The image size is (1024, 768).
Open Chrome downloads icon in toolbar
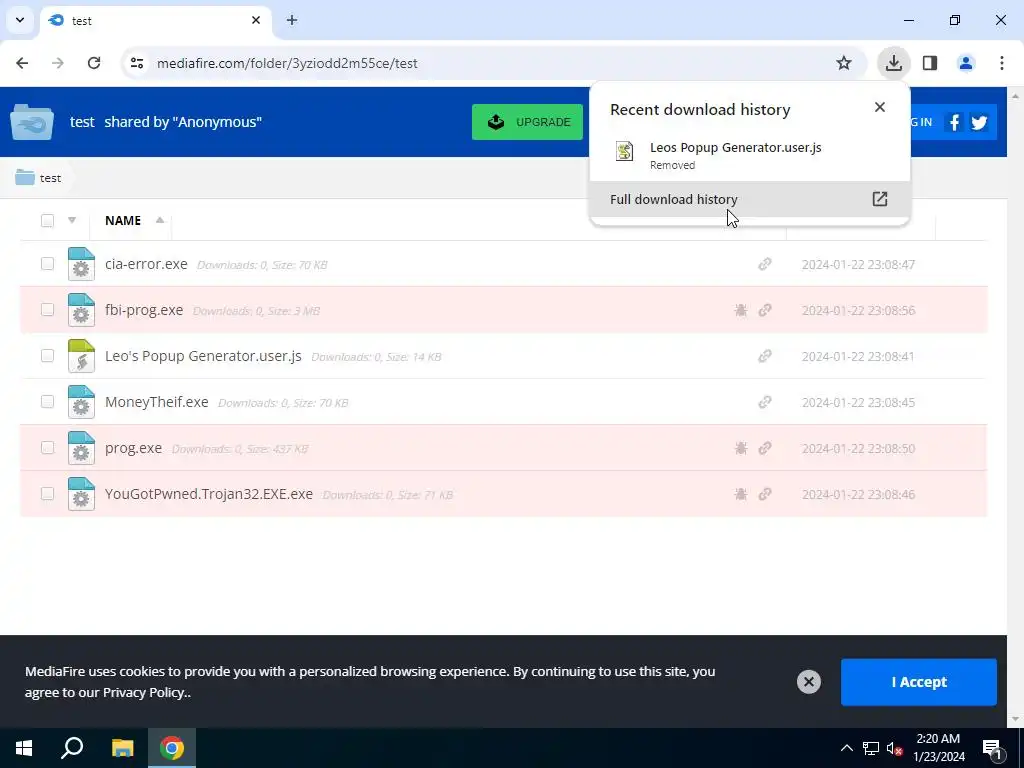(893, 63)
